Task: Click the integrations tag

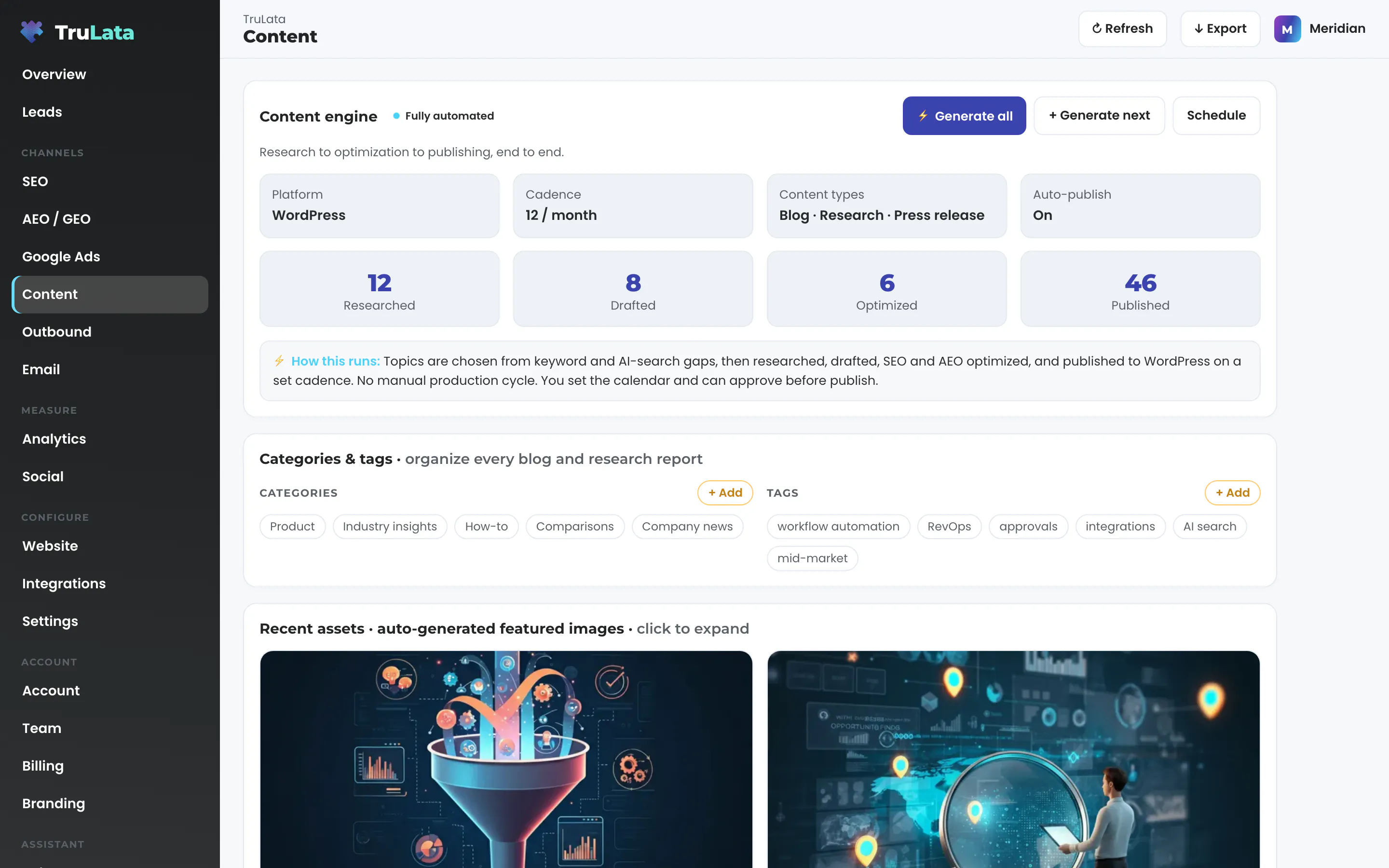Action: (x=1120, y=527)
